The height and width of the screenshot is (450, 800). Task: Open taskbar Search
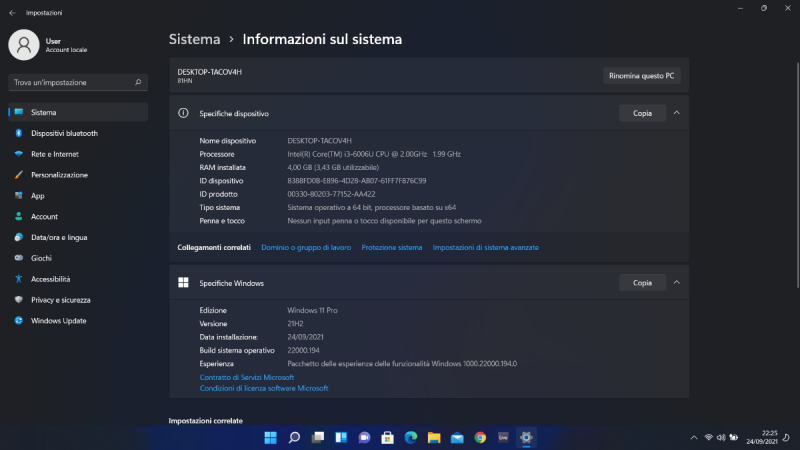click(x=294, y=438)
